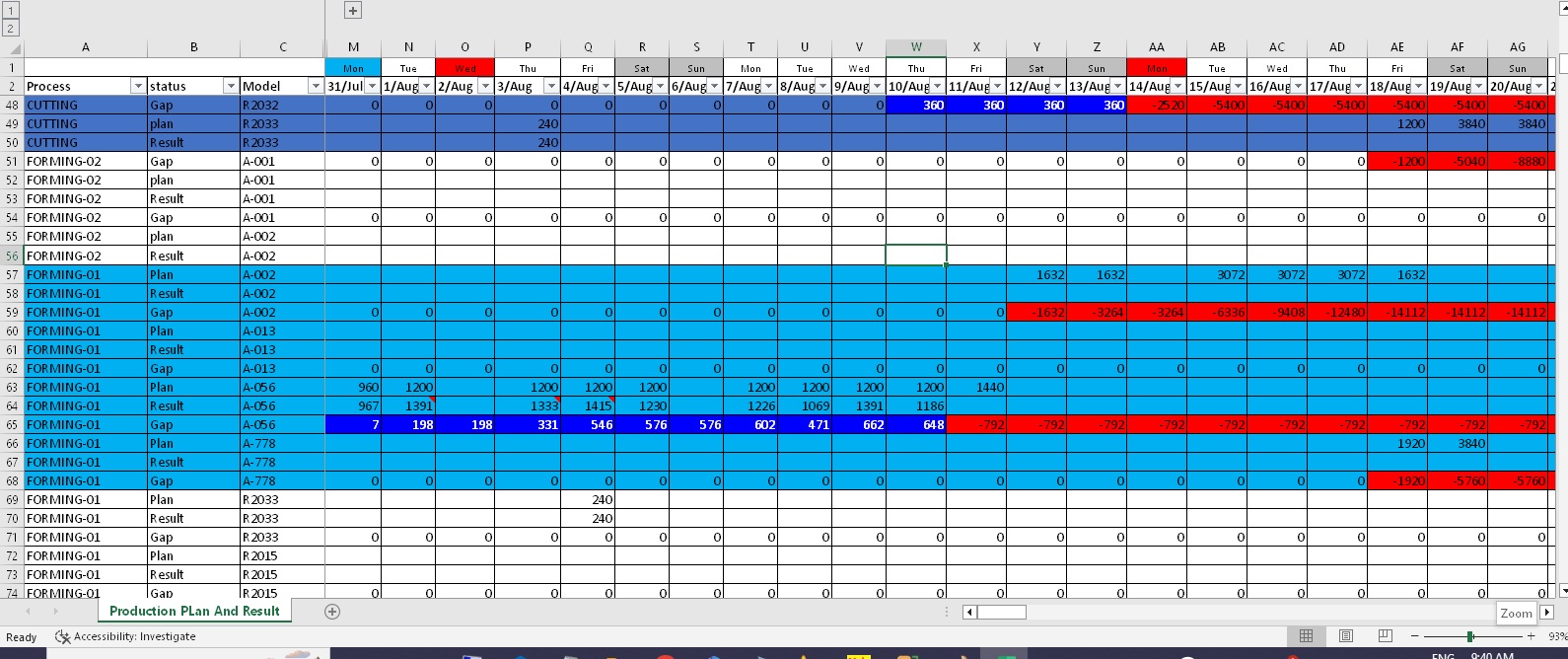Image resolution: width=1568 pixels, height=659 pixels.
Task: Click the zoom out minus icon
Action: [x=1416, y=636]
